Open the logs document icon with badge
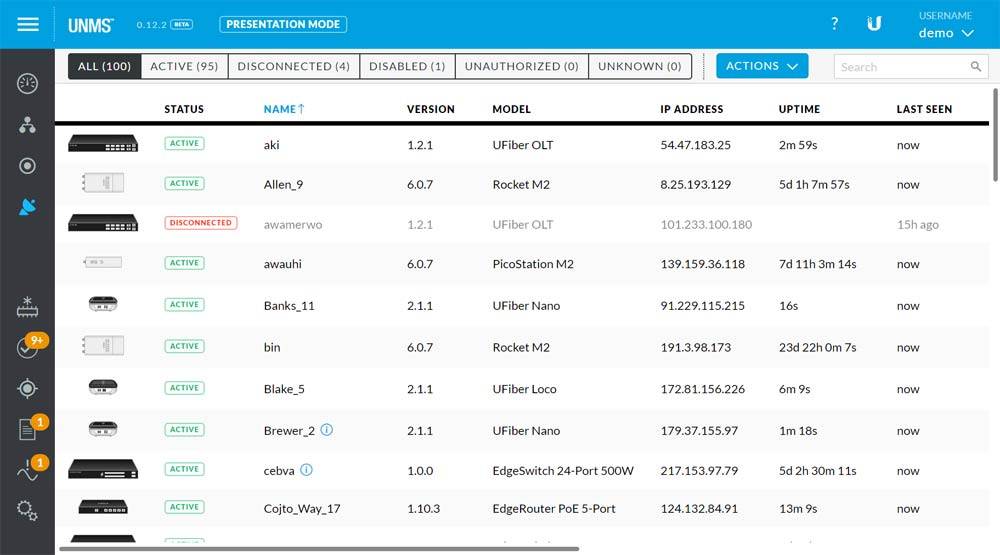Image resolution: width=1000 pixels, height=555 pixels. [27, 430]
